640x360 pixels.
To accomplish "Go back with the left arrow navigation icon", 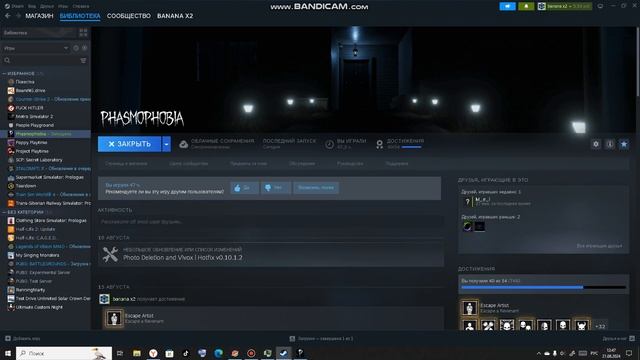I will [x=7, y=16].
